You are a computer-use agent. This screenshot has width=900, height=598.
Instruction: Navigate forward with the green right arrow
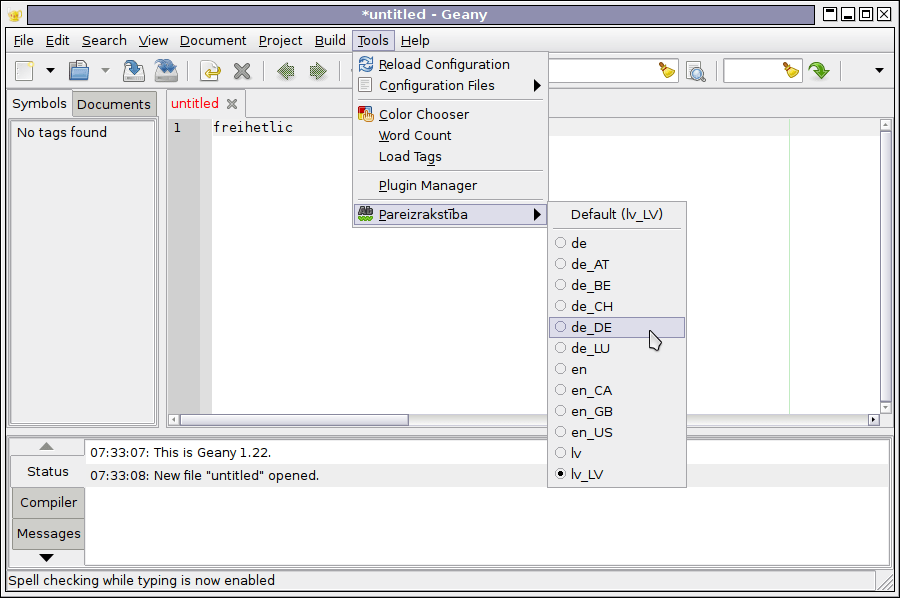point(317,71)
